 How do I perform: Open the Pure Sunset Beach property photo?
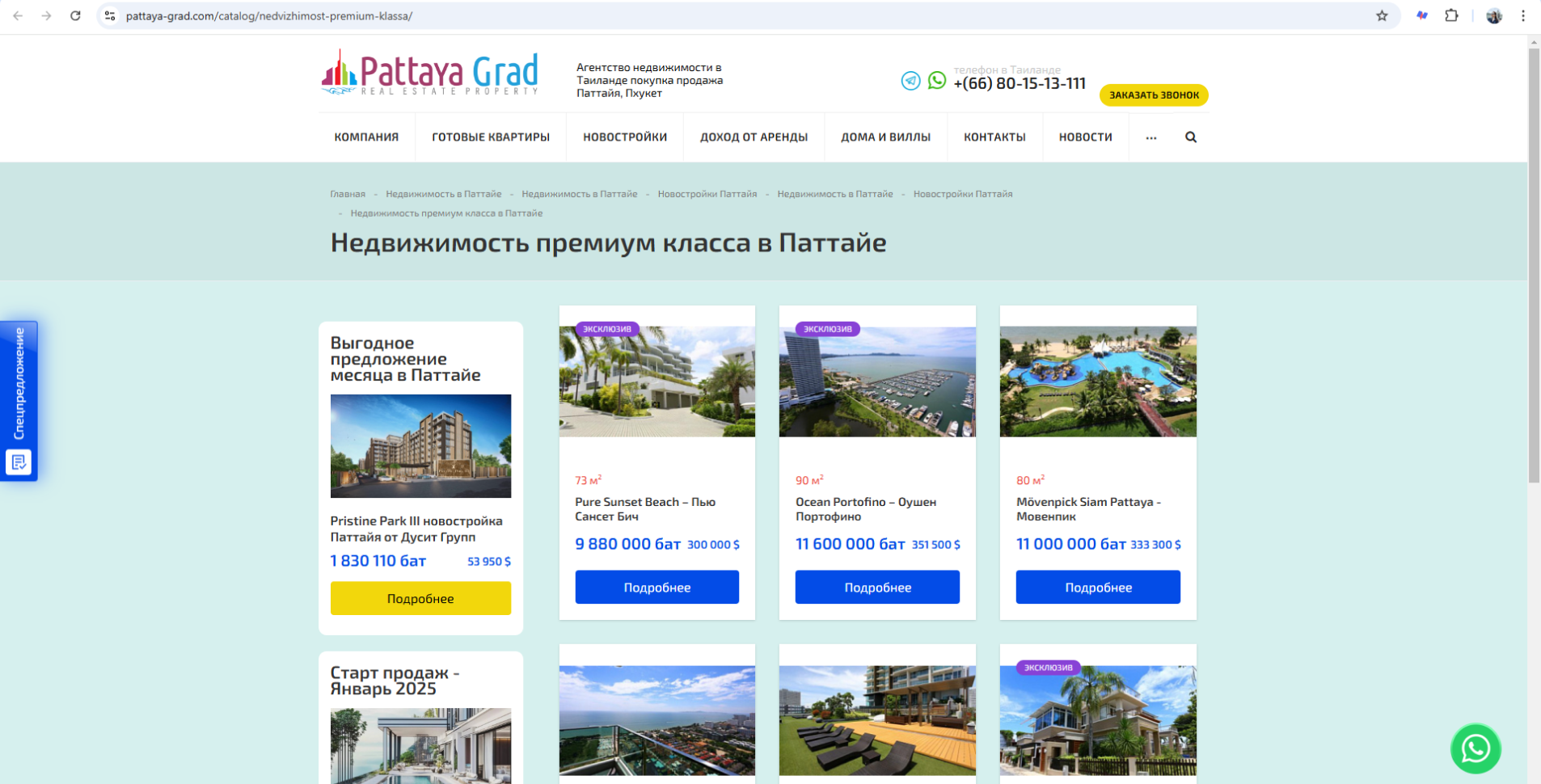(657, 381)
